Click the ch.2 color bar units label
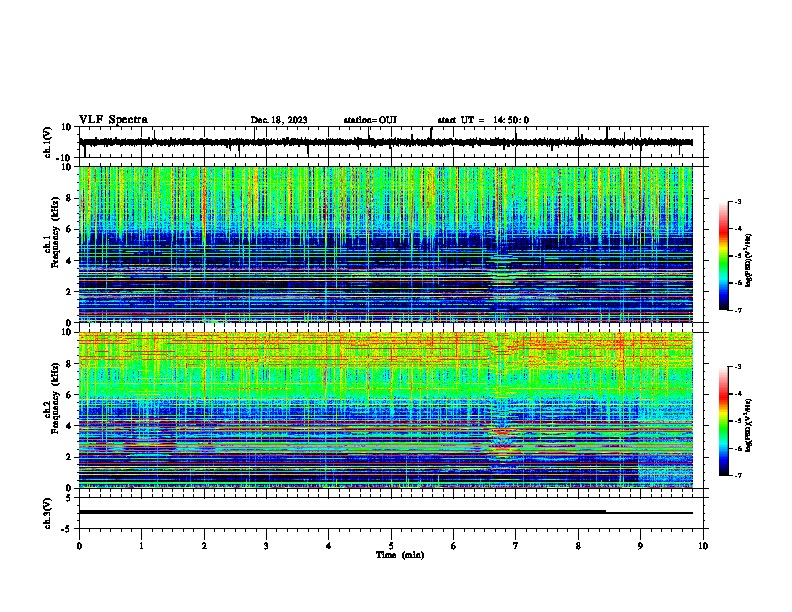 click(749, 425)
